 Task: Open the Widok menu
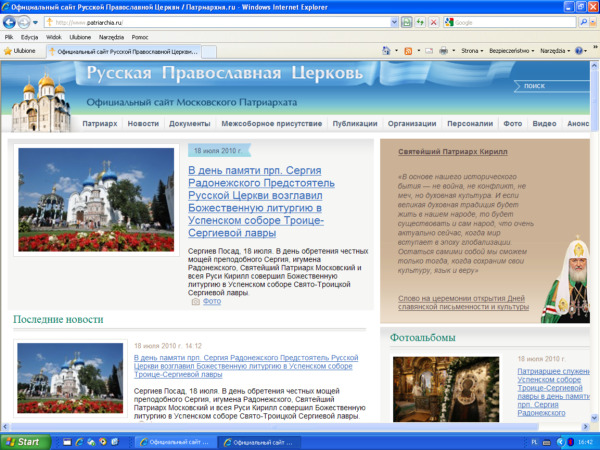54,37
